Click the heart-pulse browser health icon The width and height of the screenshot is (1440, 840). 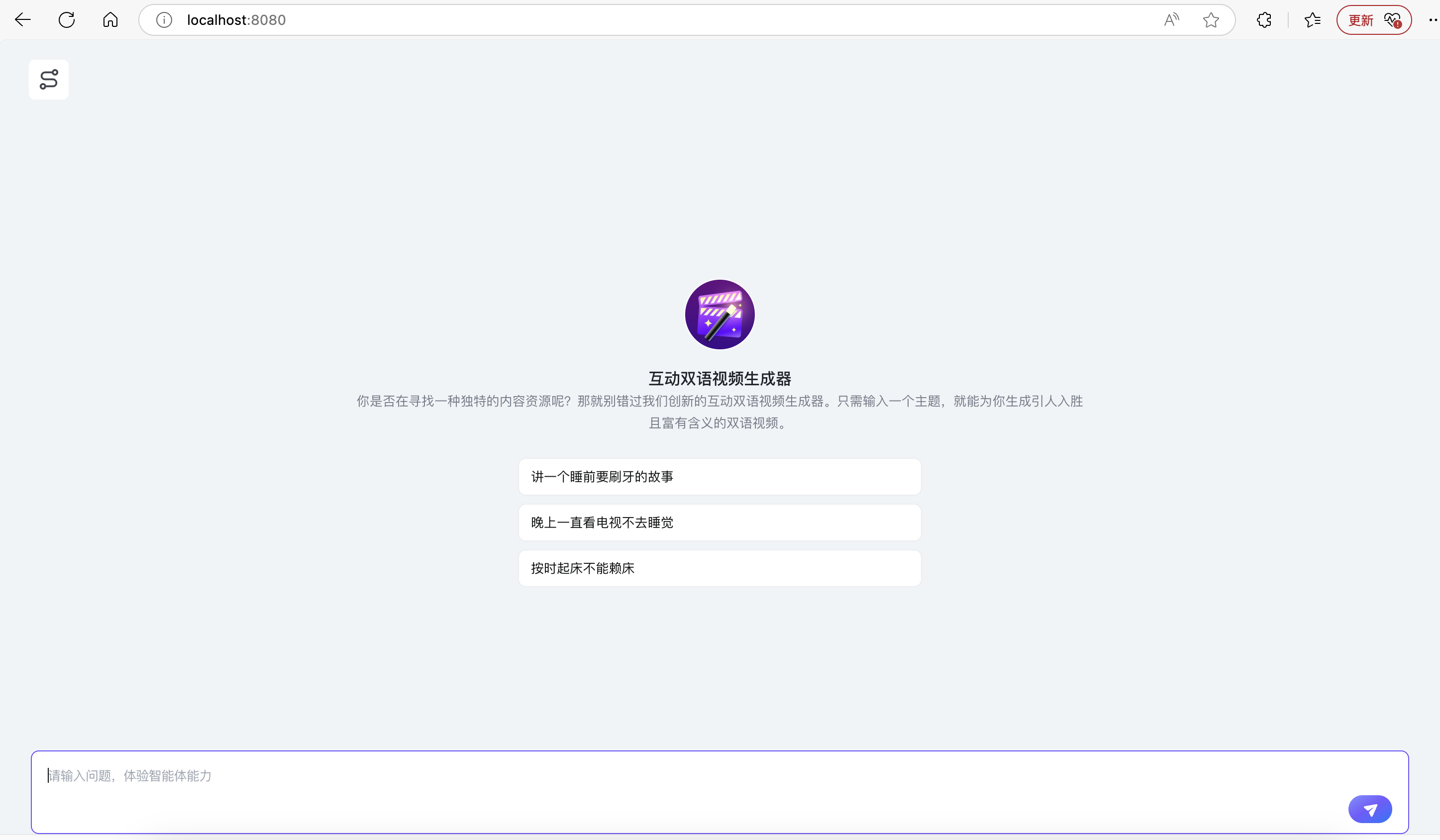point(1393,20)
